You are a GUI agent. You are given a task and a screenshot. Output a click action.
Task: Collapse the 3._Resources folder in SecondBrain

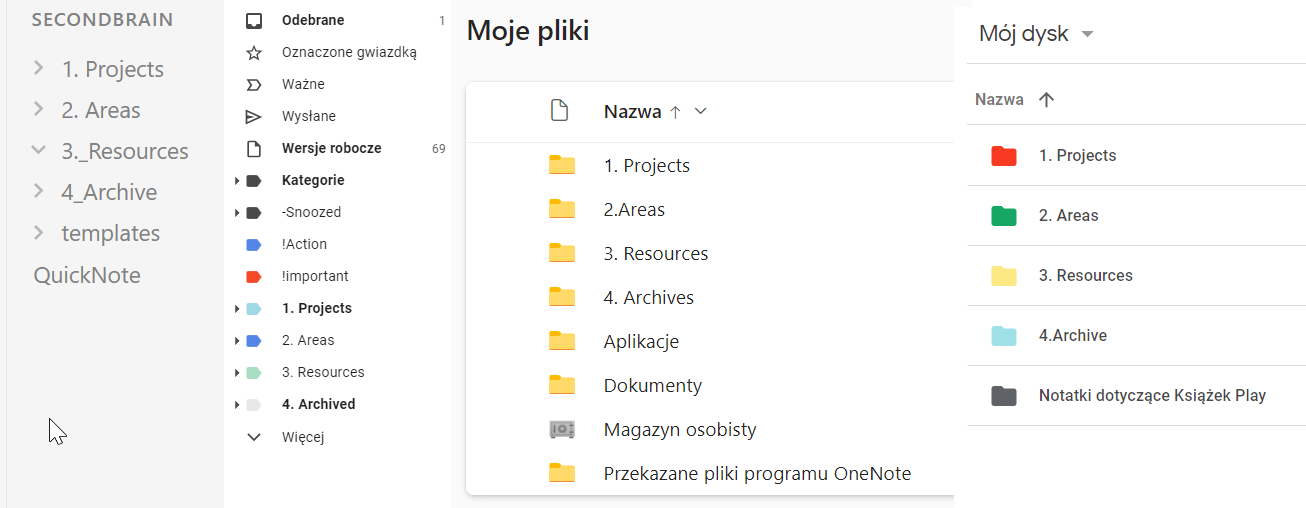click(38, 151)
